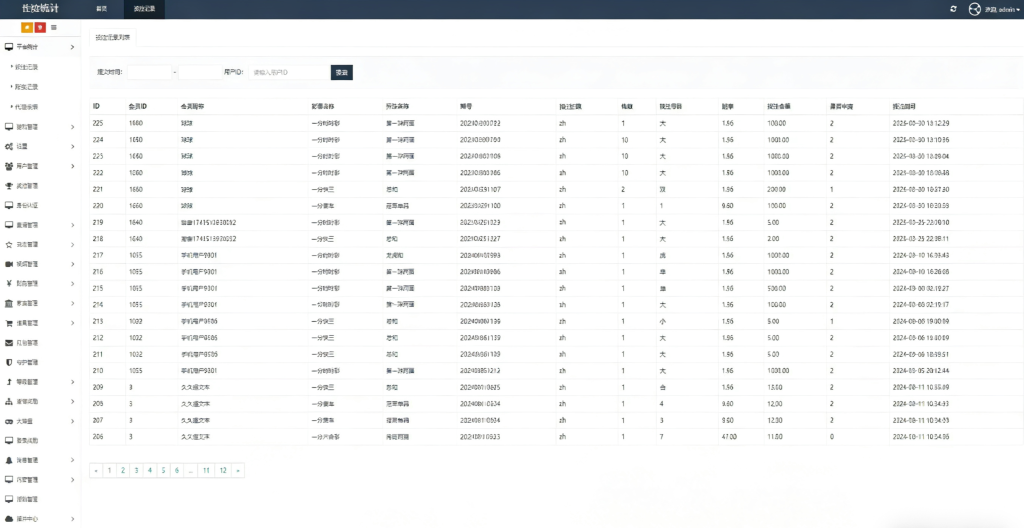Click the start date input field
This screenshot has height=528, width=1024.
coord(149,72)
